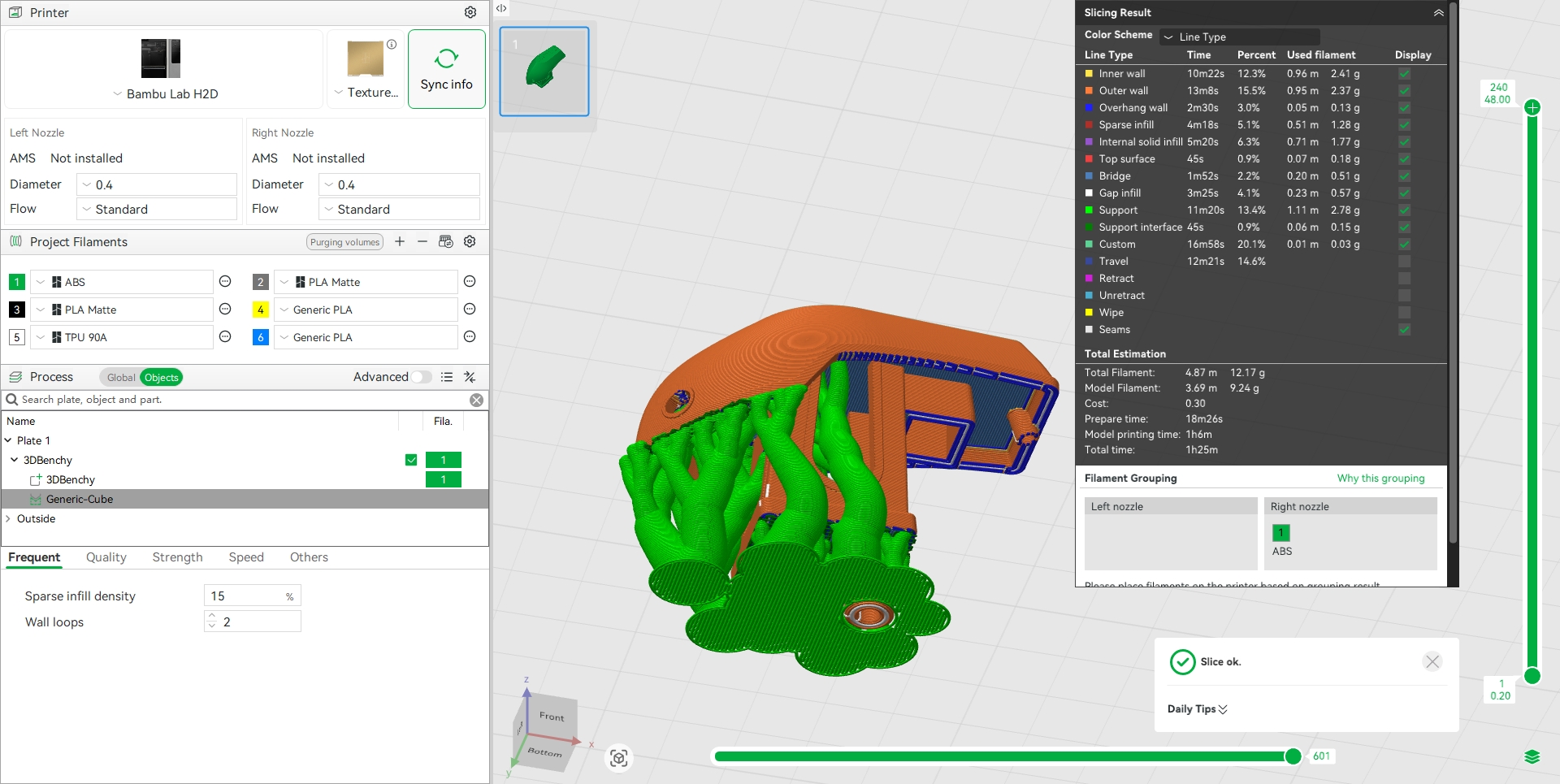Image resolution: width=1560 pixels, height=784 pixels.
Task: Open options for TPU 90A filament
Action: (226, 337)
